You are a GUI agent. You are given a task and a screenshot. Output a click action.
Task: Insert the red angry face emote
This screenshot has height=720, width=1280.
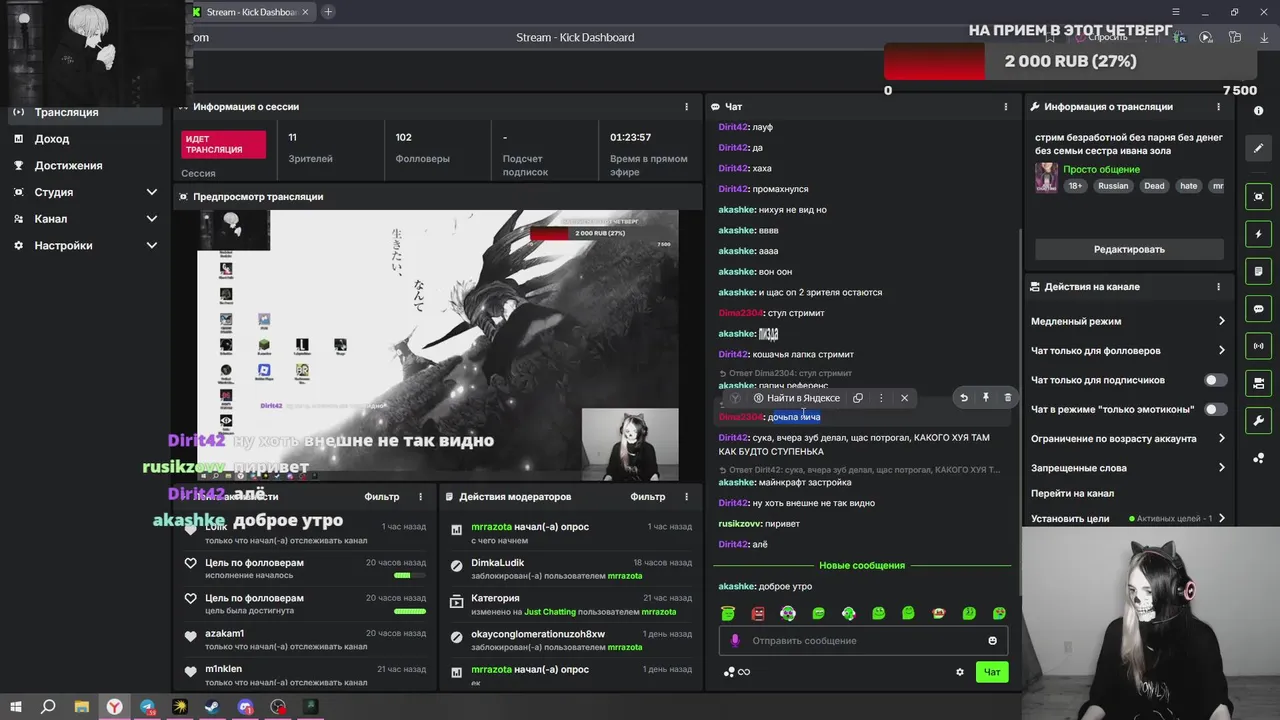(x=758, y=613)
